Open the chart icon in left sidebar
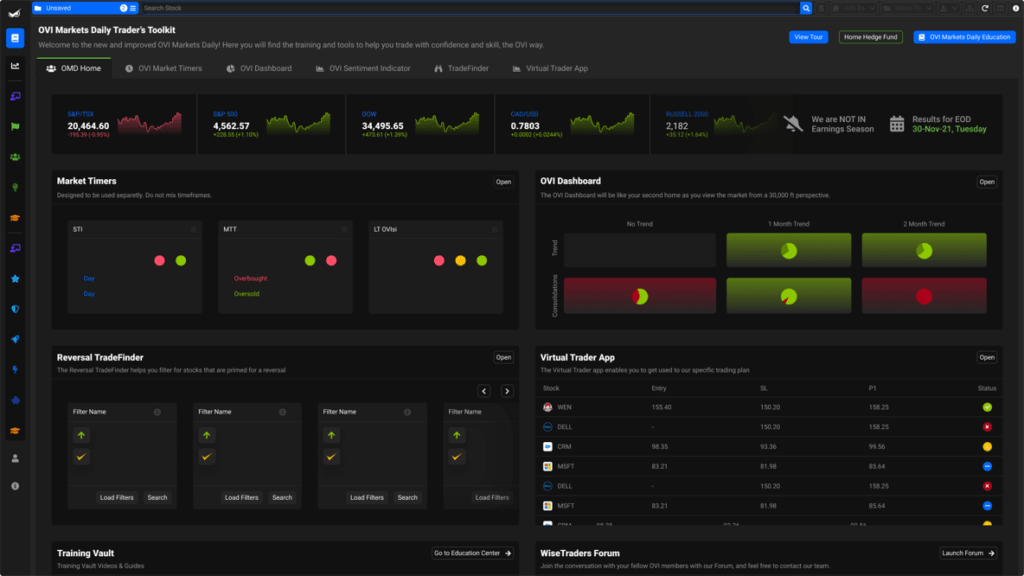1024x576 pixels. point(15,66)
